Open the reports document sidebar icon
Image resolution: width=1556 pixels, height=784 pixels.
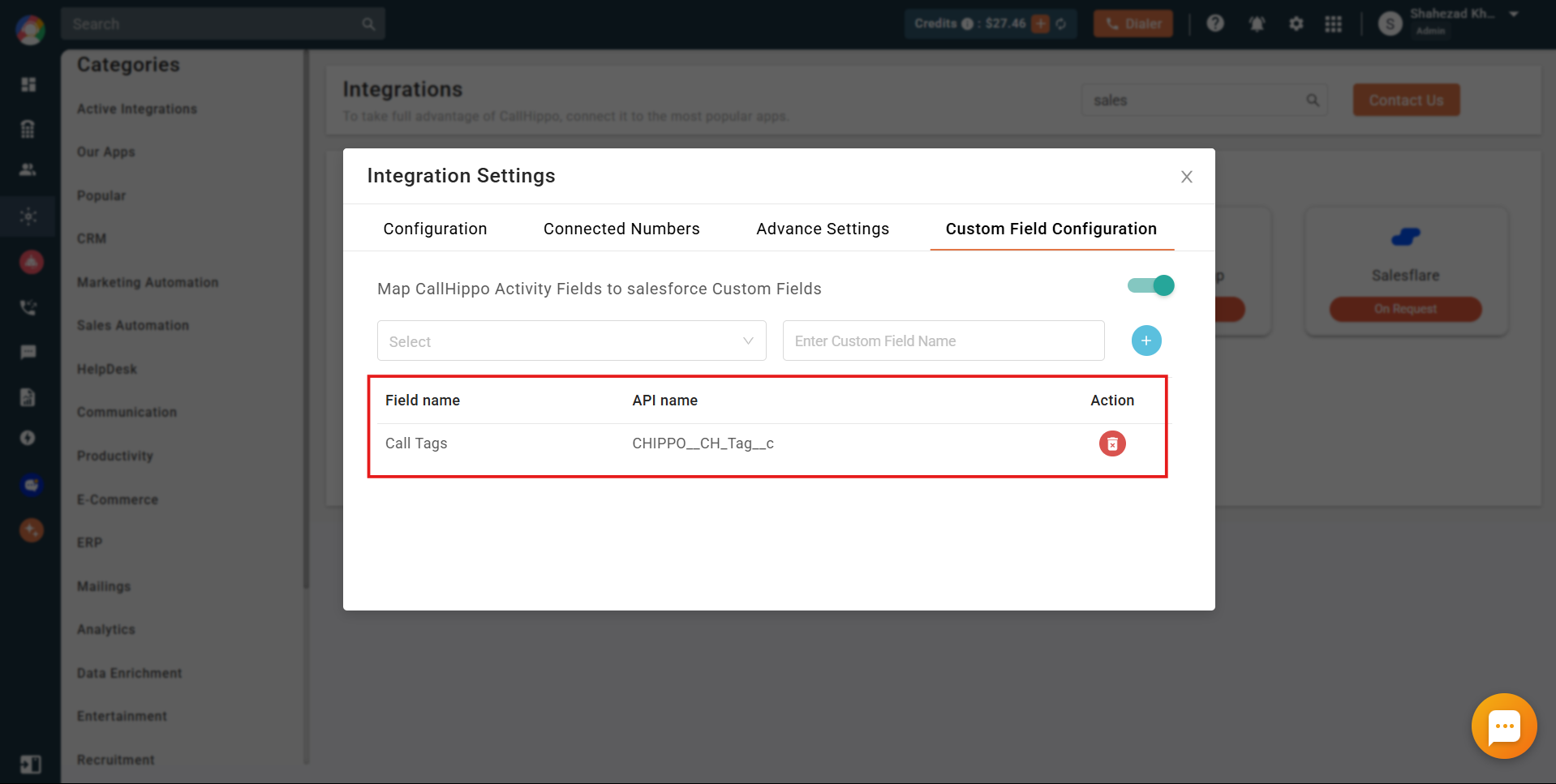tap(28, 396)
